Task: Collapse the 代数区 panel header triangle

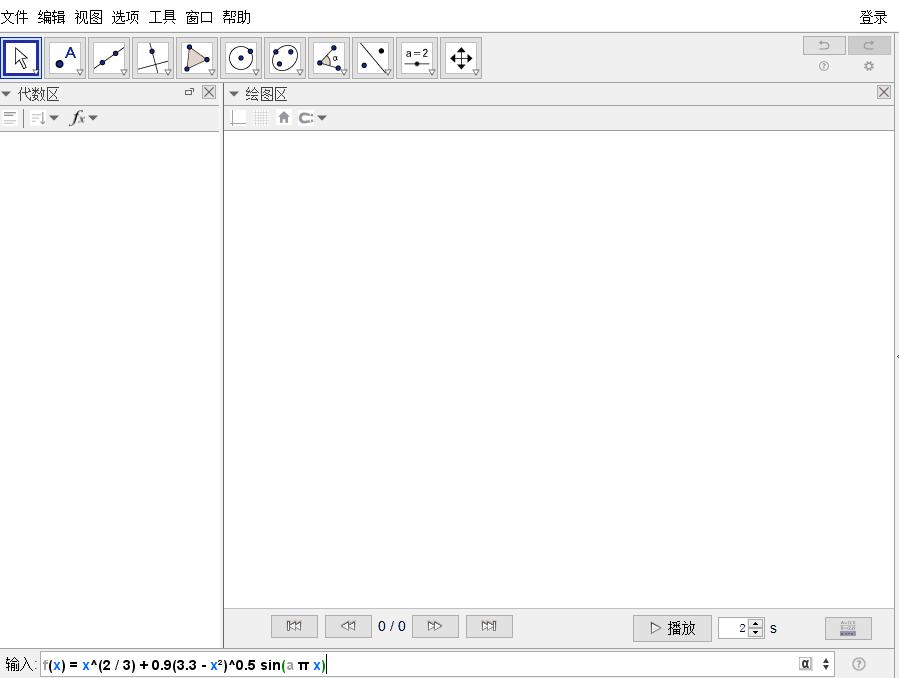Action: (x=6, y=93)
